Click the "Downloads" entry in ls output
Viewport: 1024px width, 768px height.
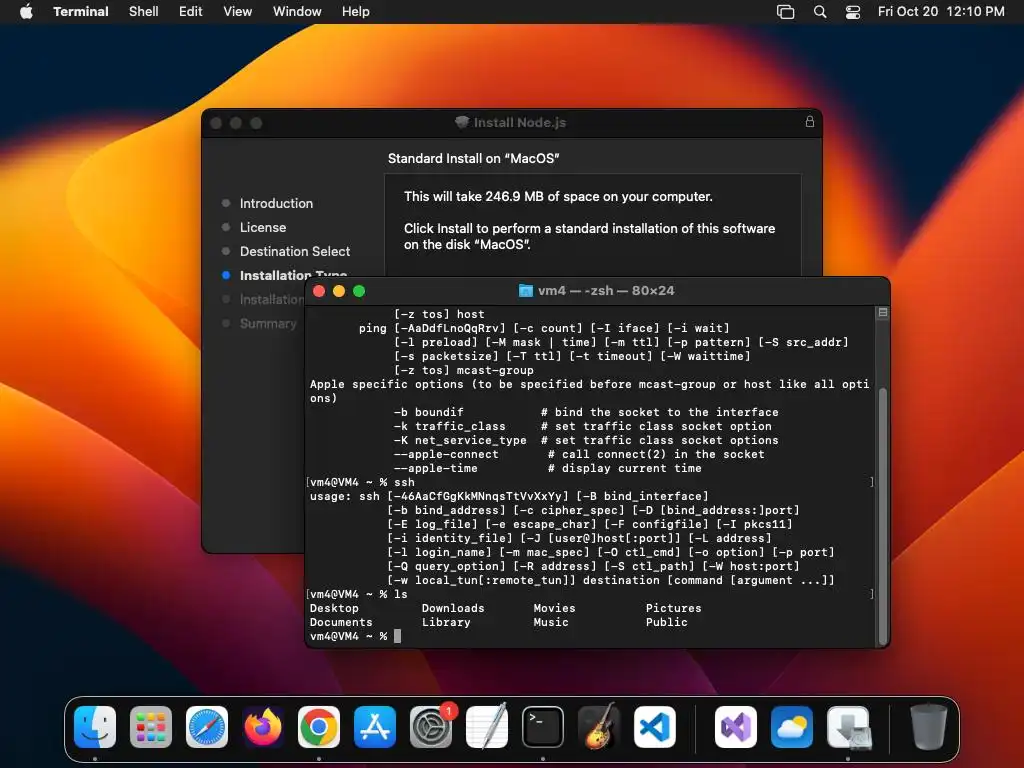[x=453, y=608]
